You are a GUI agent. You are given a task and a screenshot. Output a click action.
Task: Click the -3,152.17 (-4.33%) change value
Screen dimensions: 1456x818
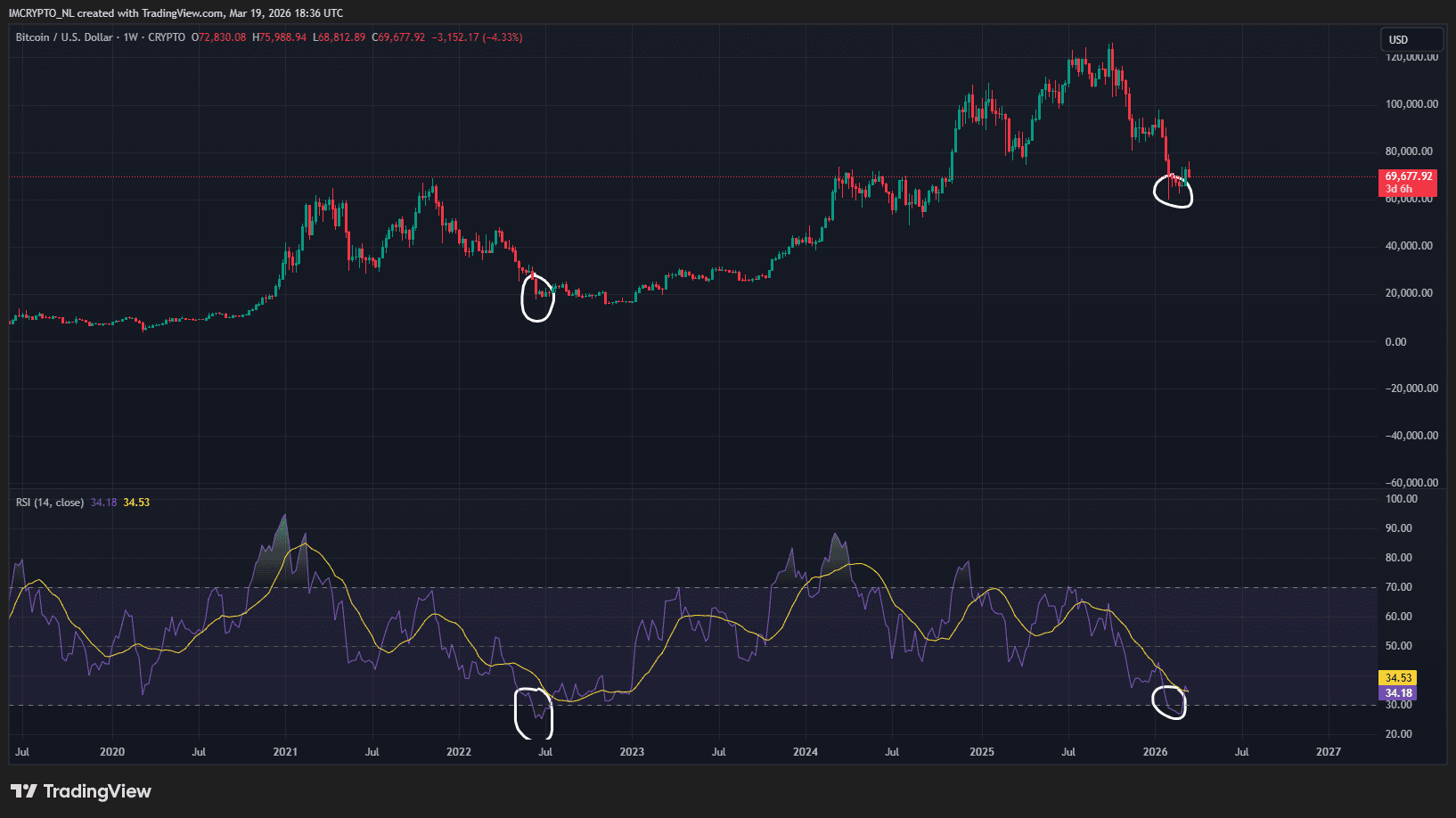click(x=477, y=37)
